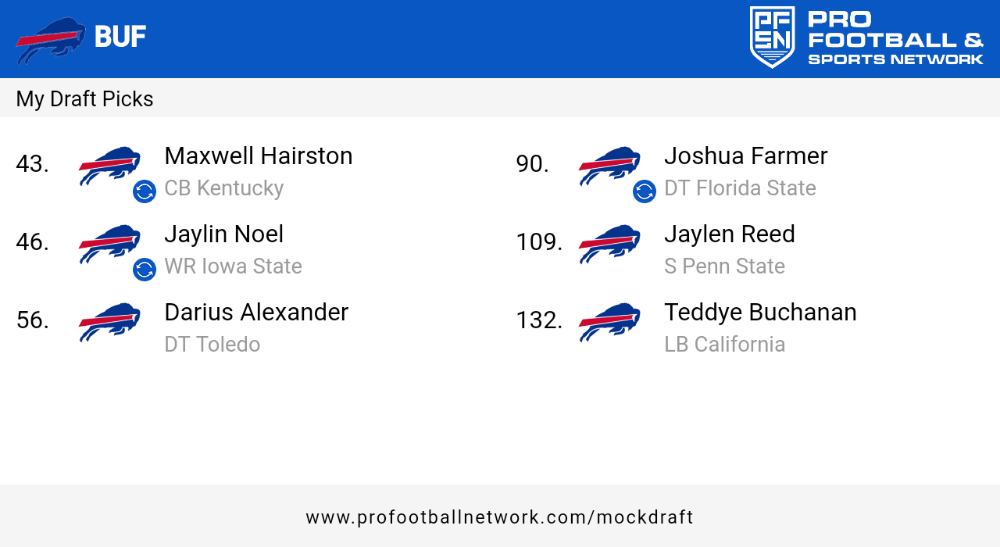Click Bills logo next to pick 132
The width and height of the screenshot is (1000, 547).
610,322
